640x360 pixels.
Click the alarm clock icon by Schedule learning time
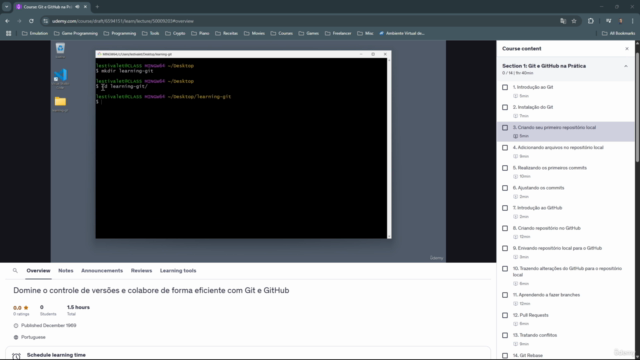pos(16,356)
